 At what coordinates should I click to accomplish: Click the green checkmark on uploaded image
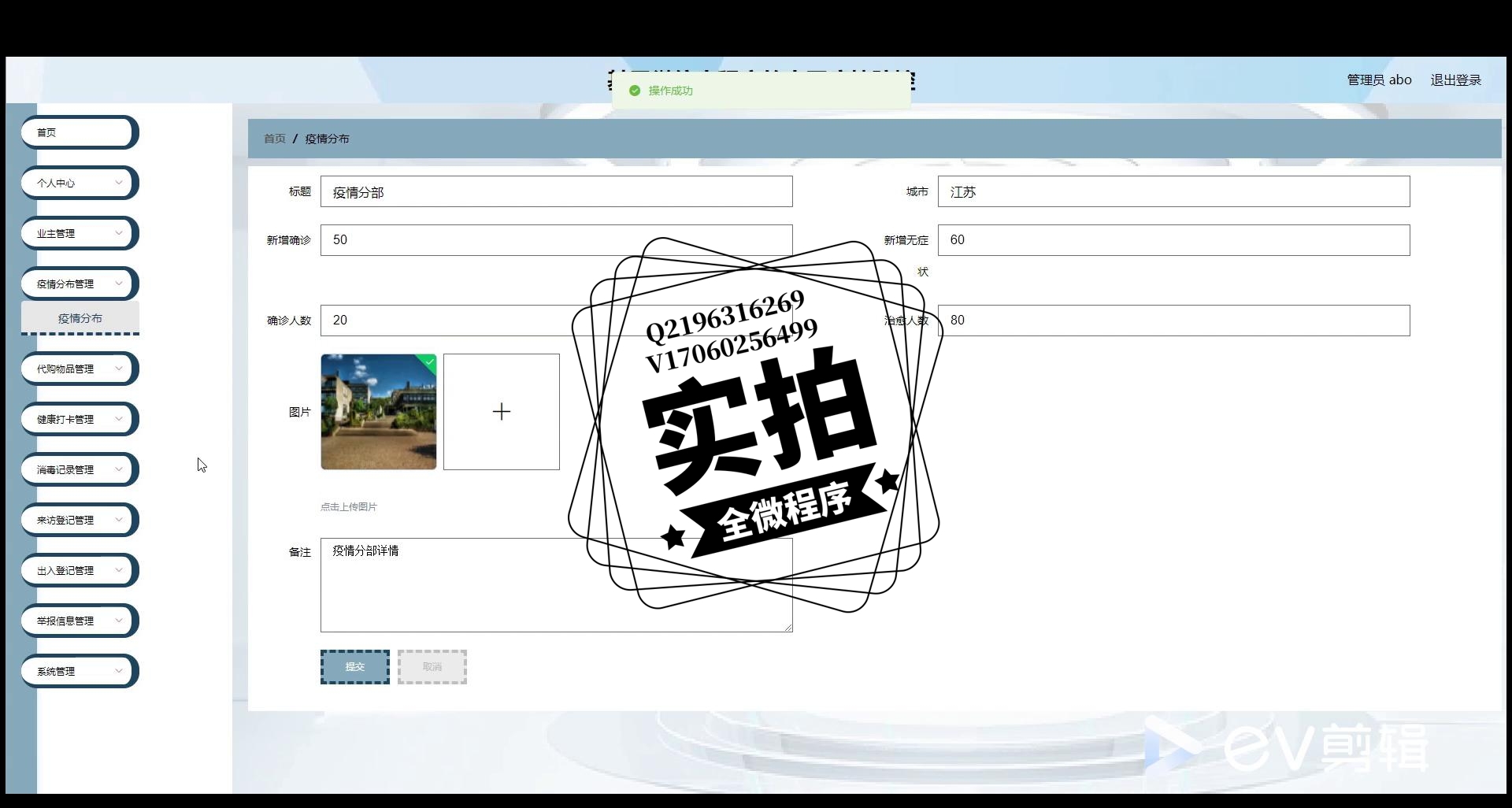pos(430,361)
